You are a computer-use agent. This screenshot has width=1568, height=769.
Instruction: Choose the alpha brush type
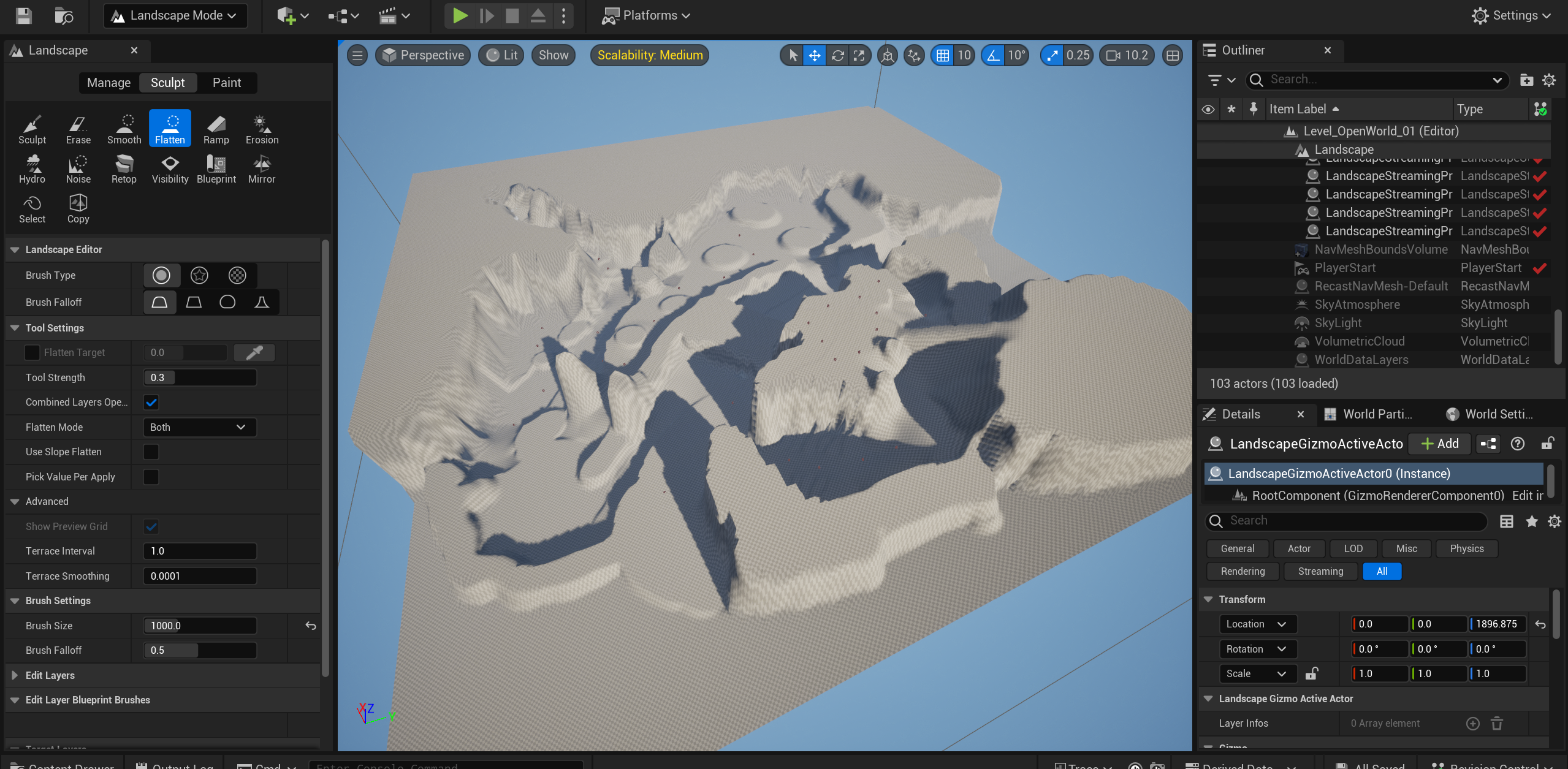tap(199, 275)
